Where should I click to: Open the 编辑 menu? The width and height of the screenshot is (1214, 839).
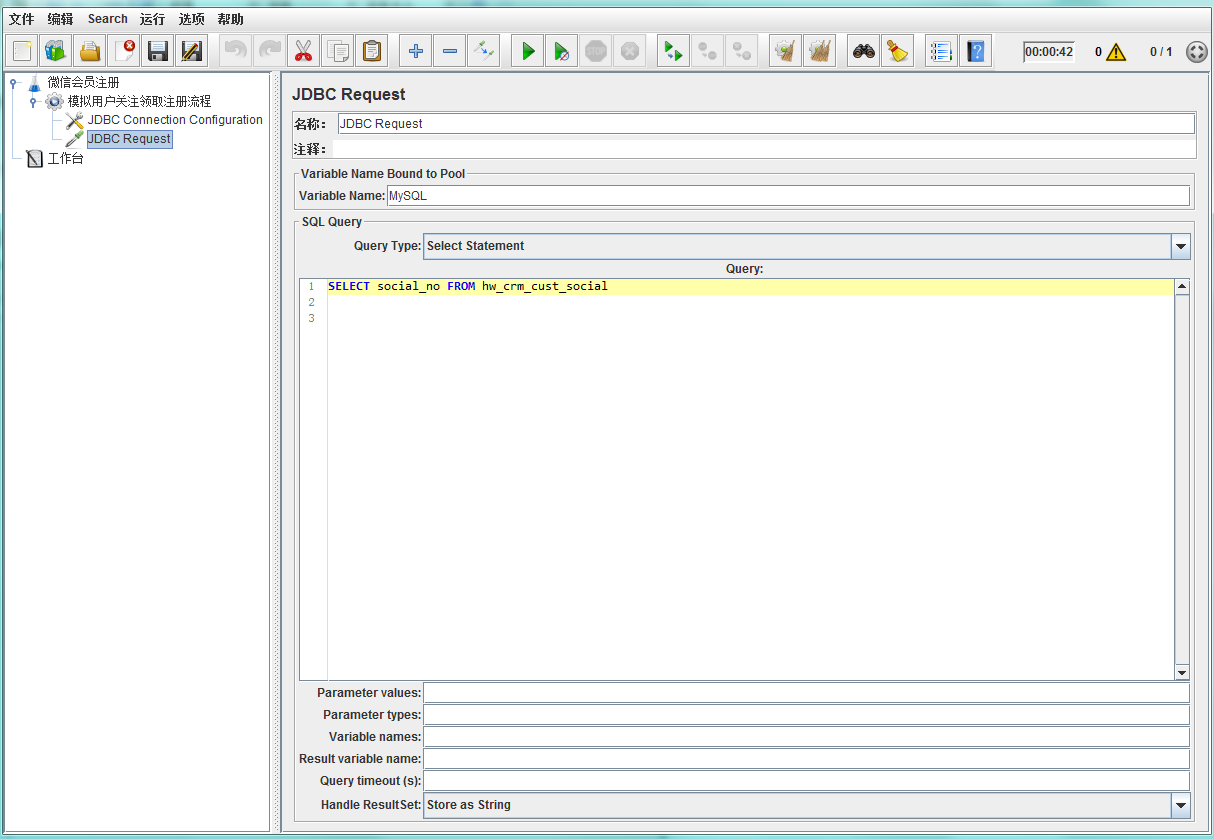coord(60,19)
